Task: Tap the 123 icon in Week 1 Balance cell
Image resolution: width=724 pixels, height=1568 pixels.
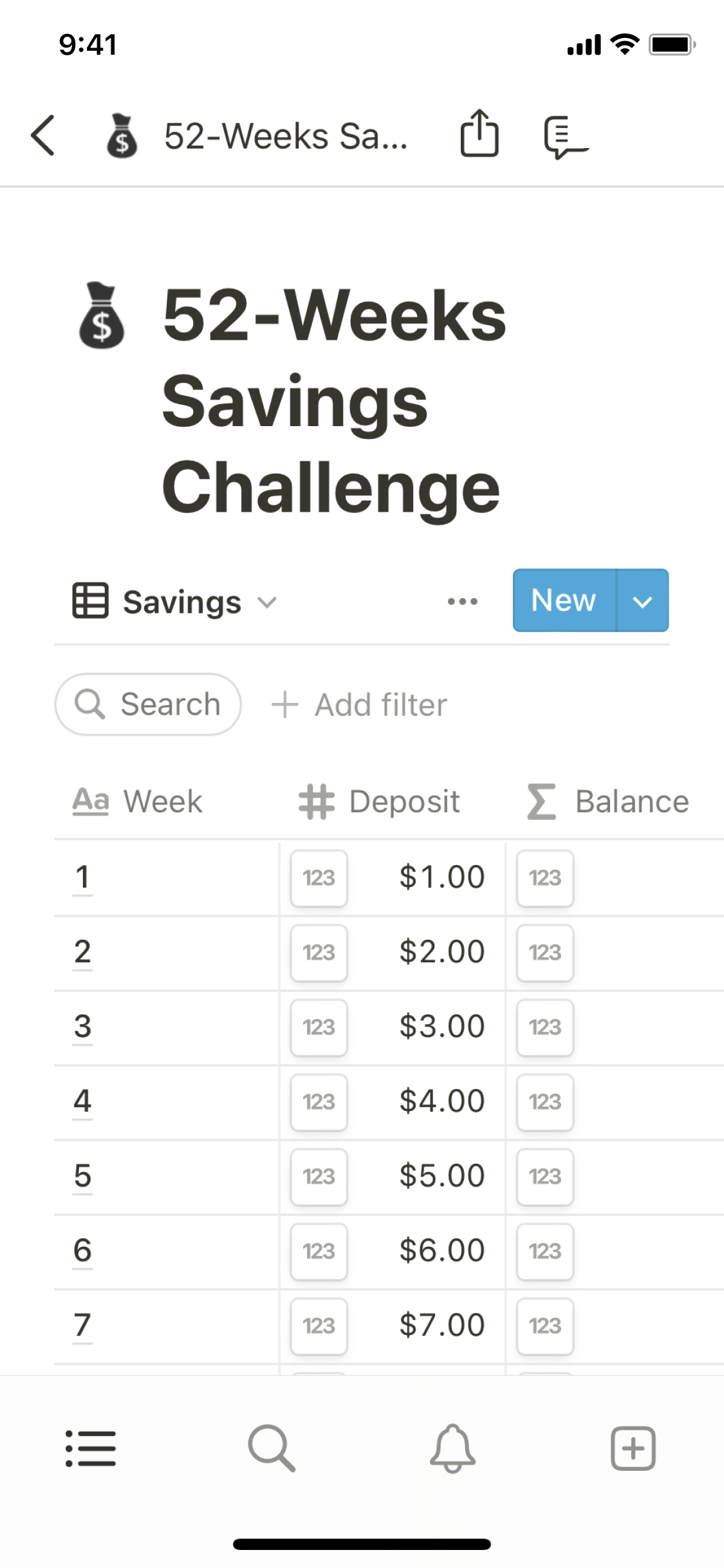Action: (545, 878)
